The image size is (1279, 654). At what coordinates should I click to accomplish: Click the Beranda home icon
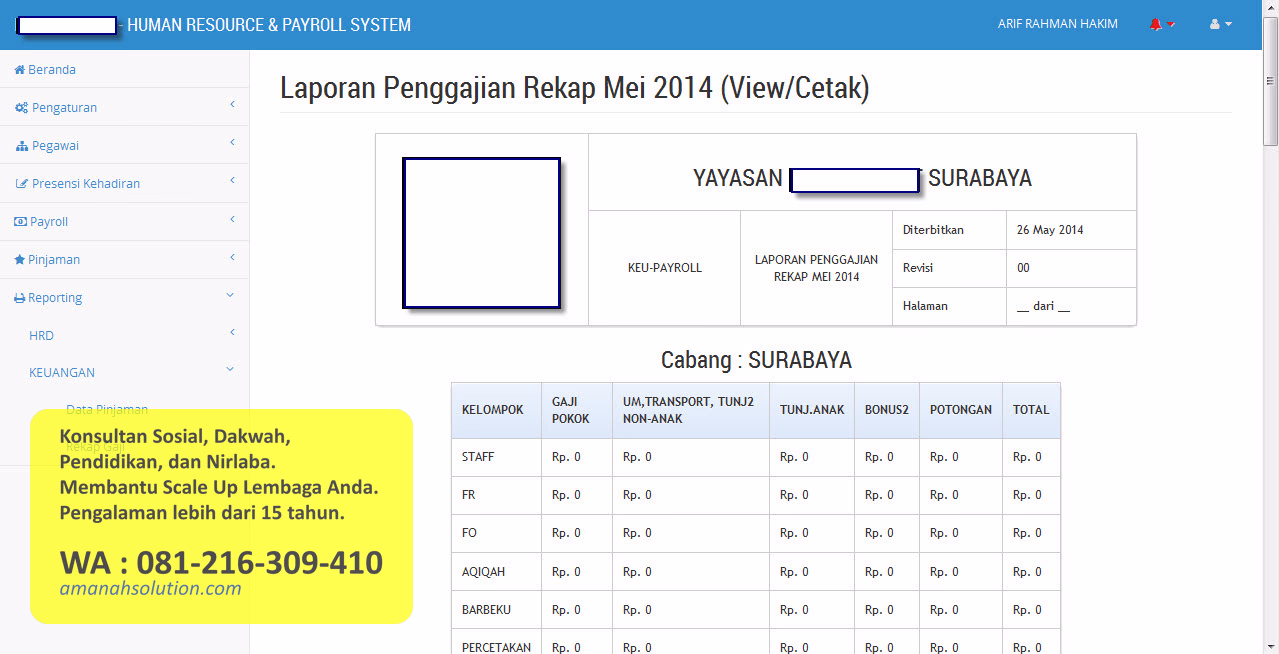click(x=19, y=70)
